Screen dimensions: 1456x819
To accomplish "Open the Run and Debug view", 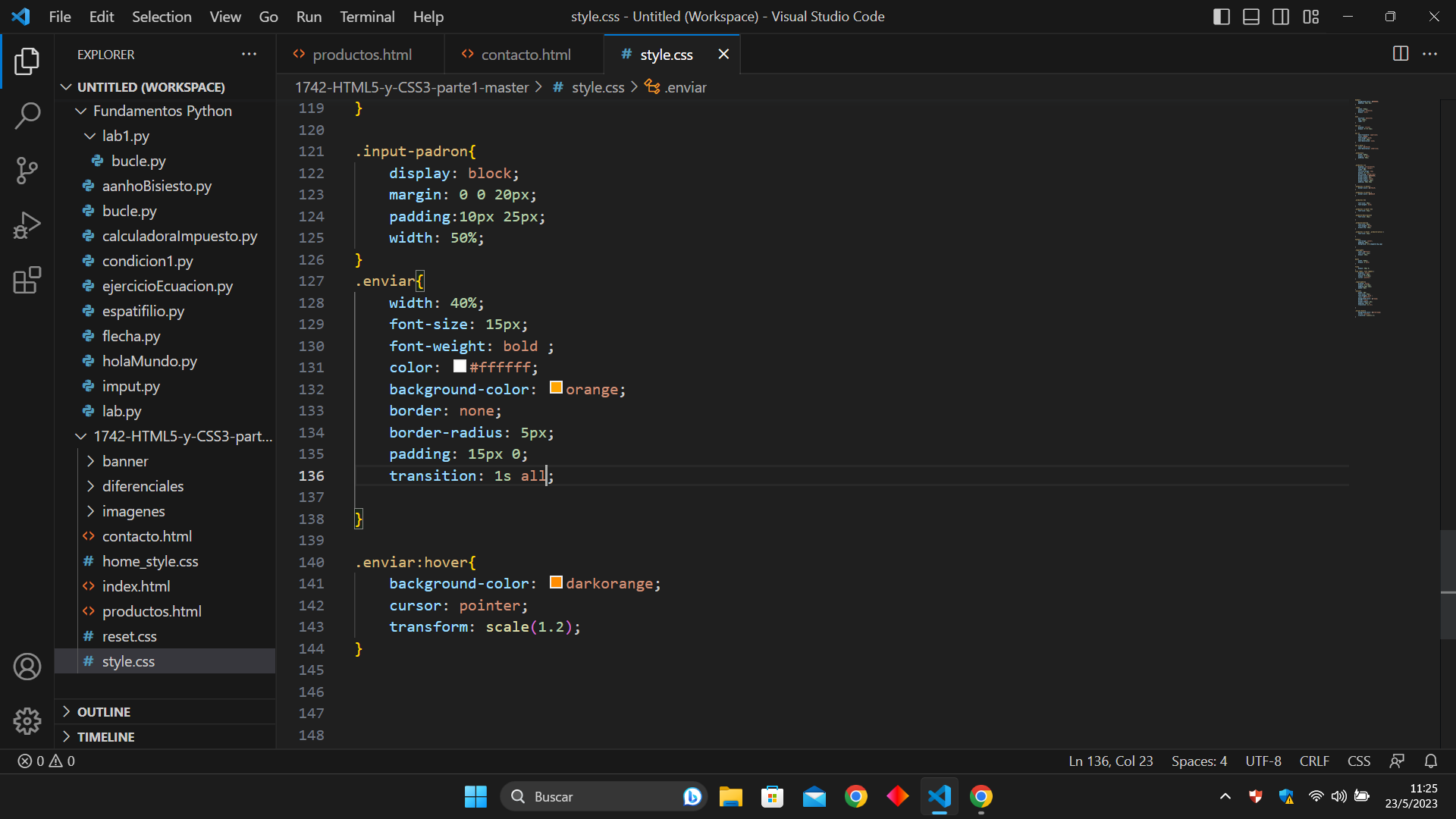I will click(27, 225).
